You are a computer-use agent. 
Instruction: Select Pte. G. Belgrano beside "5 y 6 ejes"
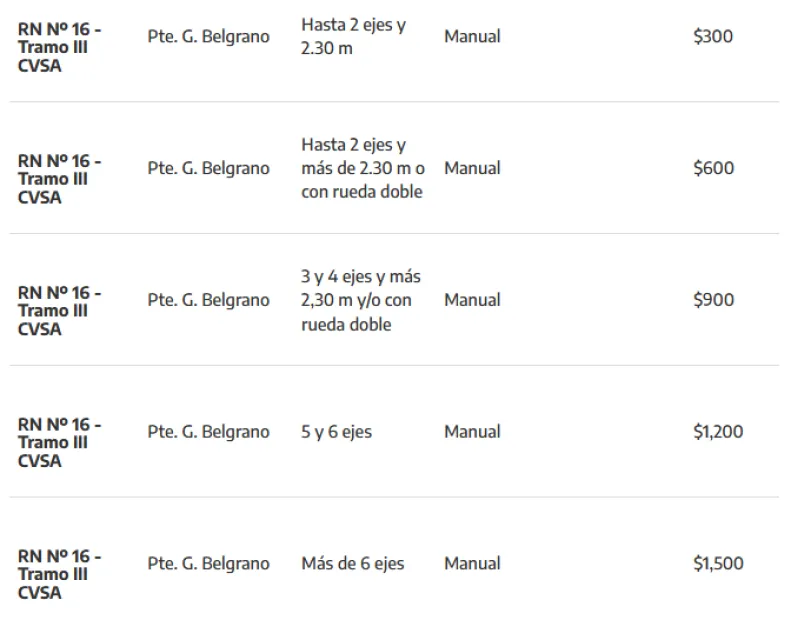click(x=208, y=432)
